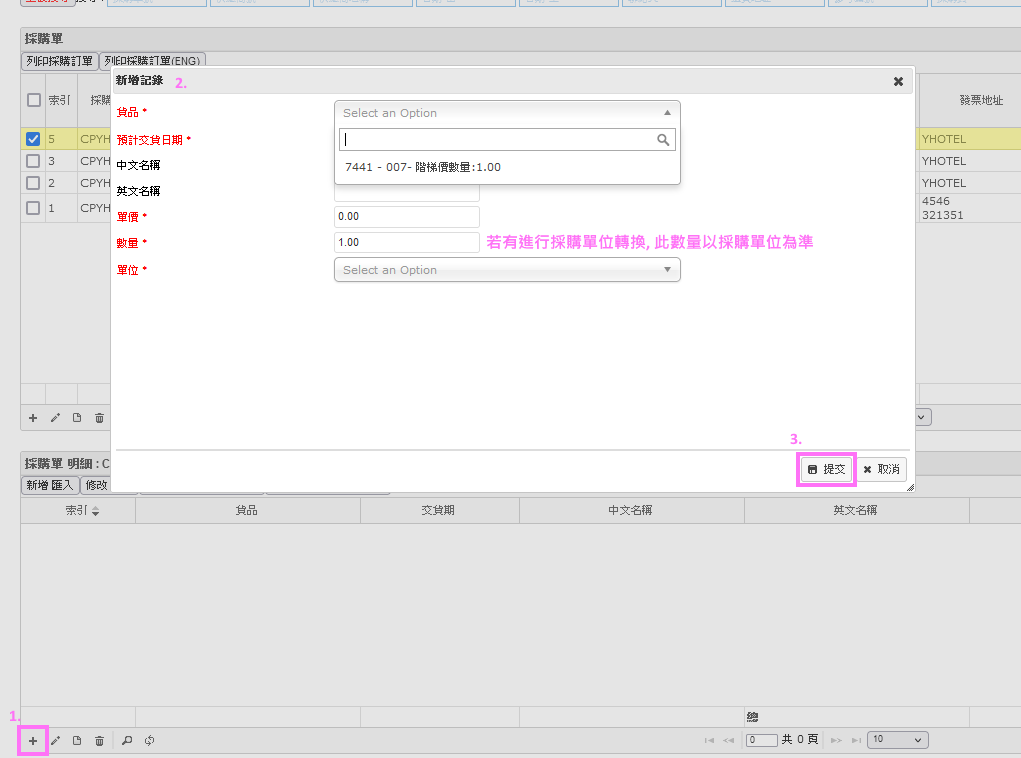Open the magnifier search icon in the bottom toolbar
1021x758 pixels.
(125, 740)
